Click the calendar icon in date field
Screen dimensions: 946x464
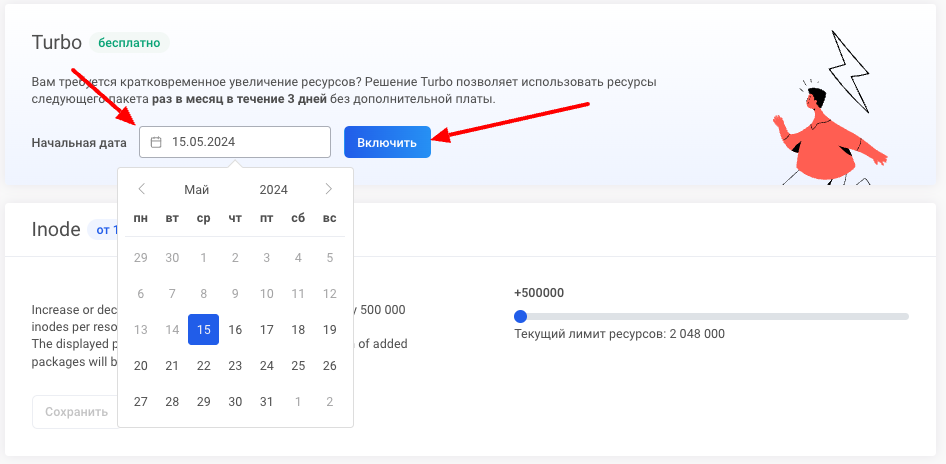[x=156, y=142]
